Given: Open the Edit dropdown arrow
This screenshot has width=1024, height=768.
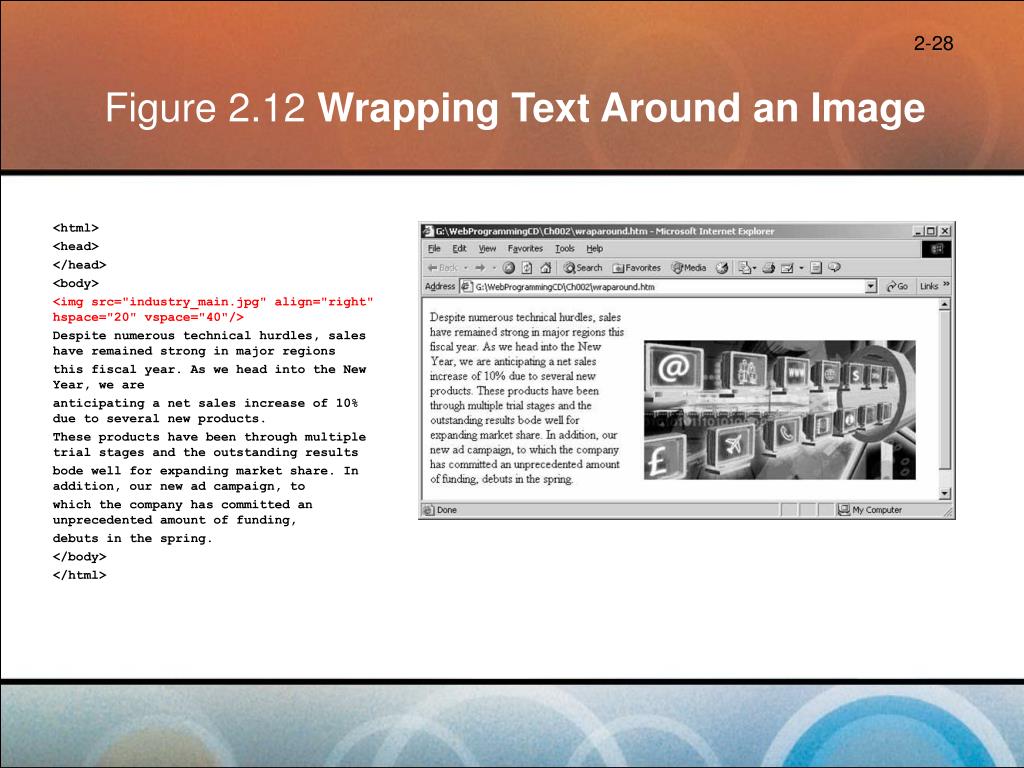Looking at the screenshot, I should click(x=801, y=268).
